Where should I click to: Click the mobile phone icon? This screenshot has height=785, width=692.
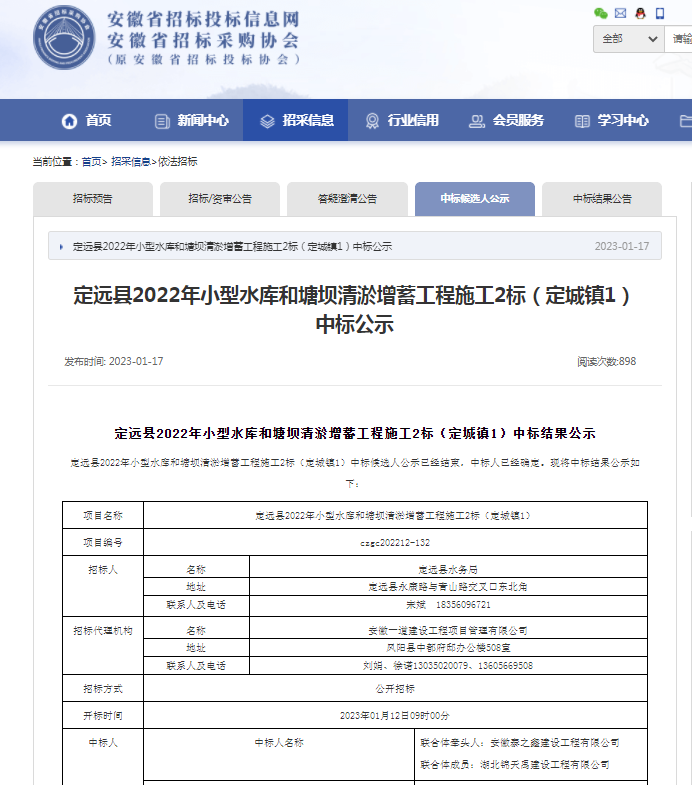tap(661, 13)
